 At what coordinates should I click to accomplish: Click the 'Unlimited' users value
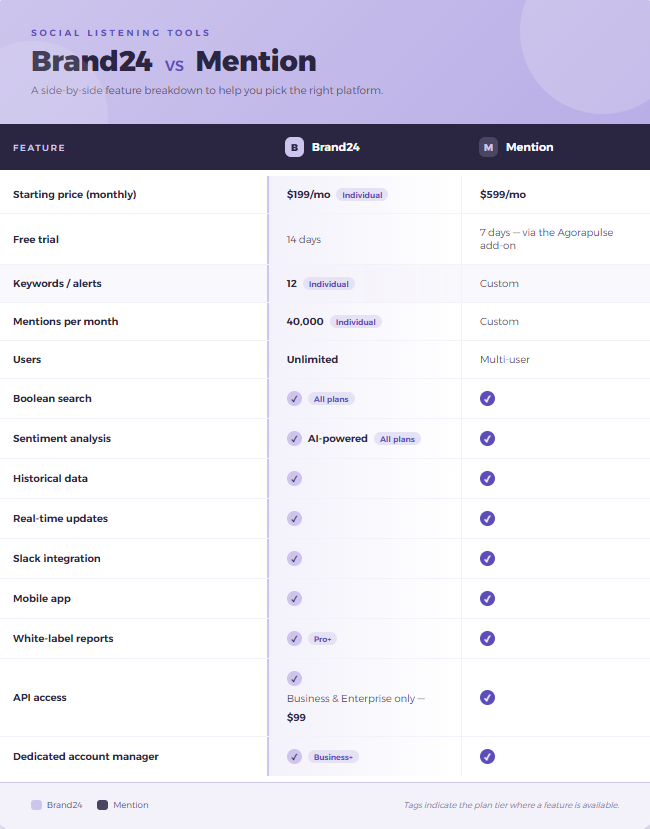pos(313,360)
